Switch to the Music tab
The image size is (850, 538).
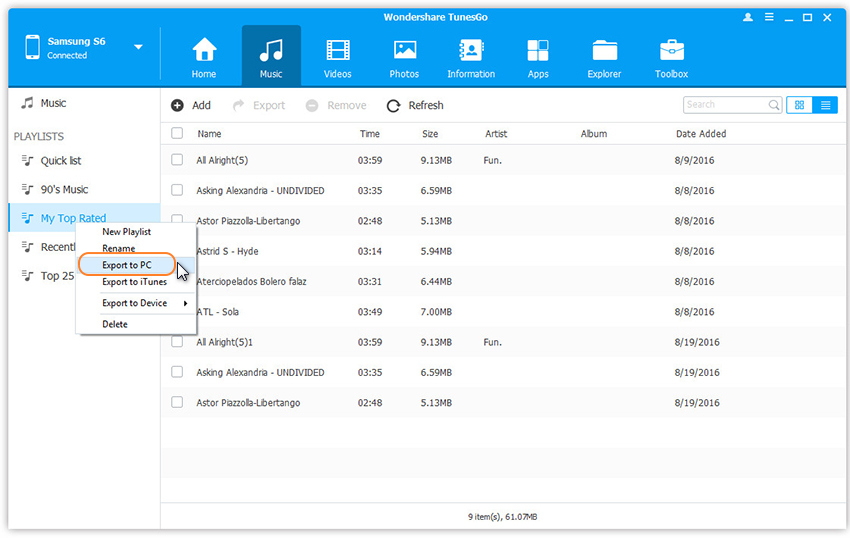(x=271, y=57)
